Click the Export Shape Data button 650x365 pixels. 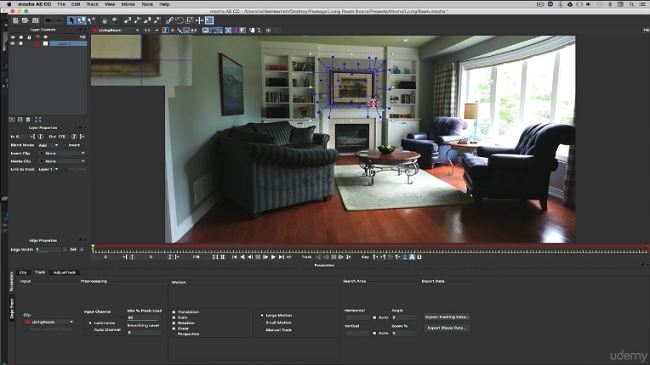tap(447, 328)
